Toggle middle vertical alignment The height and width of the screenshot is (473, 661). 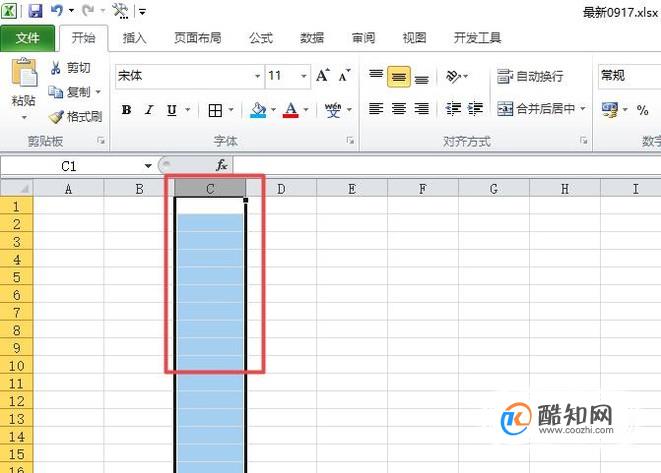(x=399, y=77)
